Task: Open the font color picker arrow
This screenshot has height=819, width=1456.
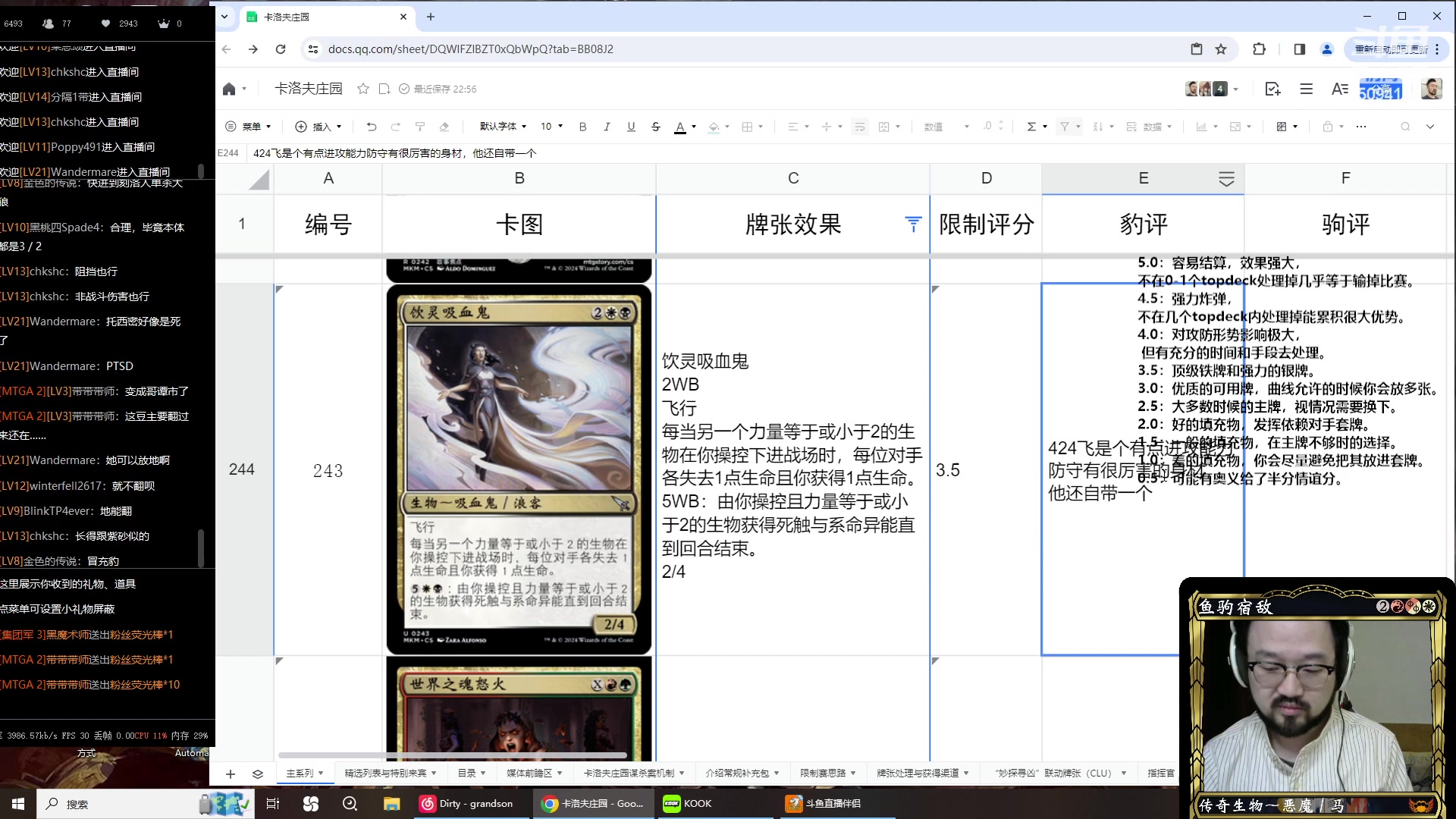Action: click(x=694, y=127)
